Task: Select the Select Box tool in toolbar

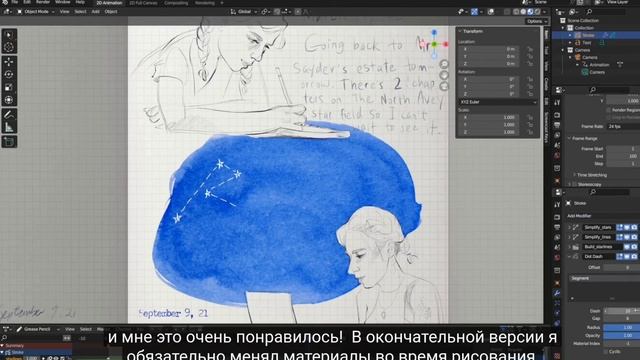Action: (x=9, y=35)
